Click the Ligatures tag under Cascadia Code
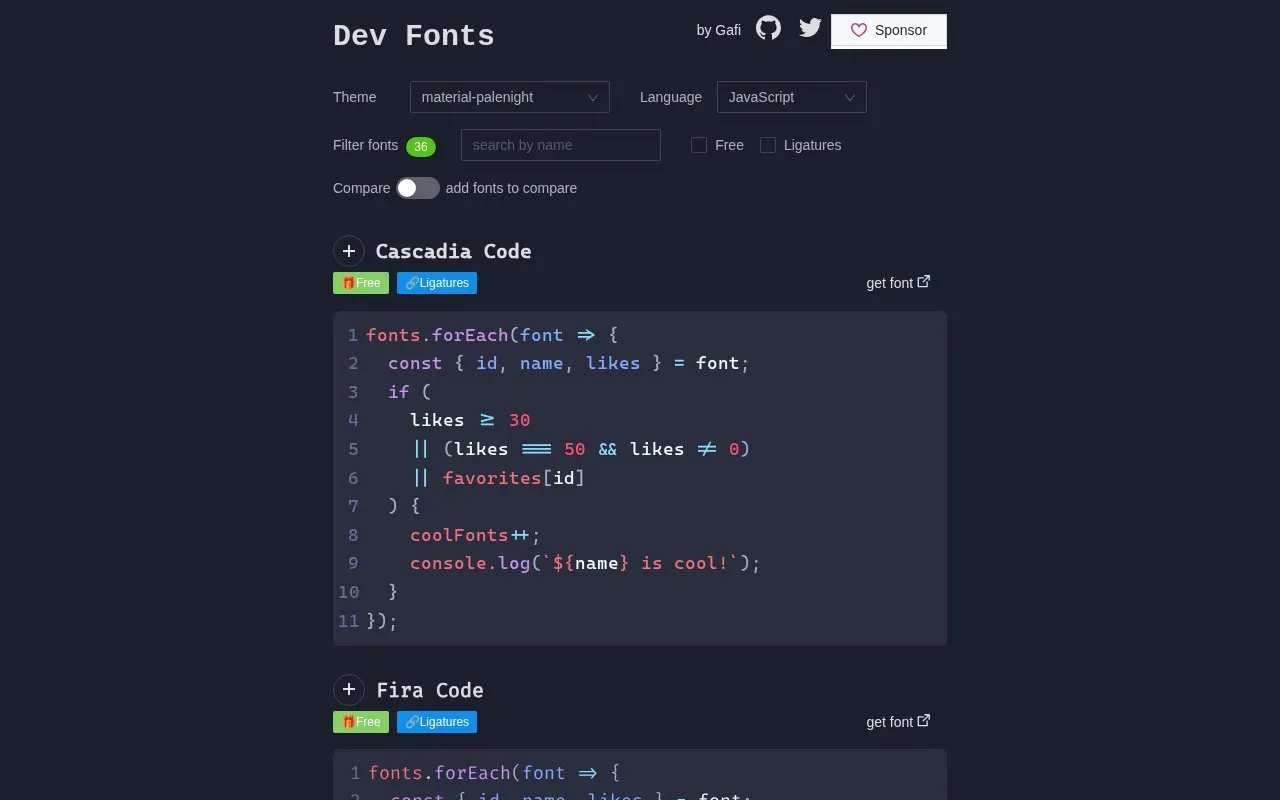 tap(437, 283)
